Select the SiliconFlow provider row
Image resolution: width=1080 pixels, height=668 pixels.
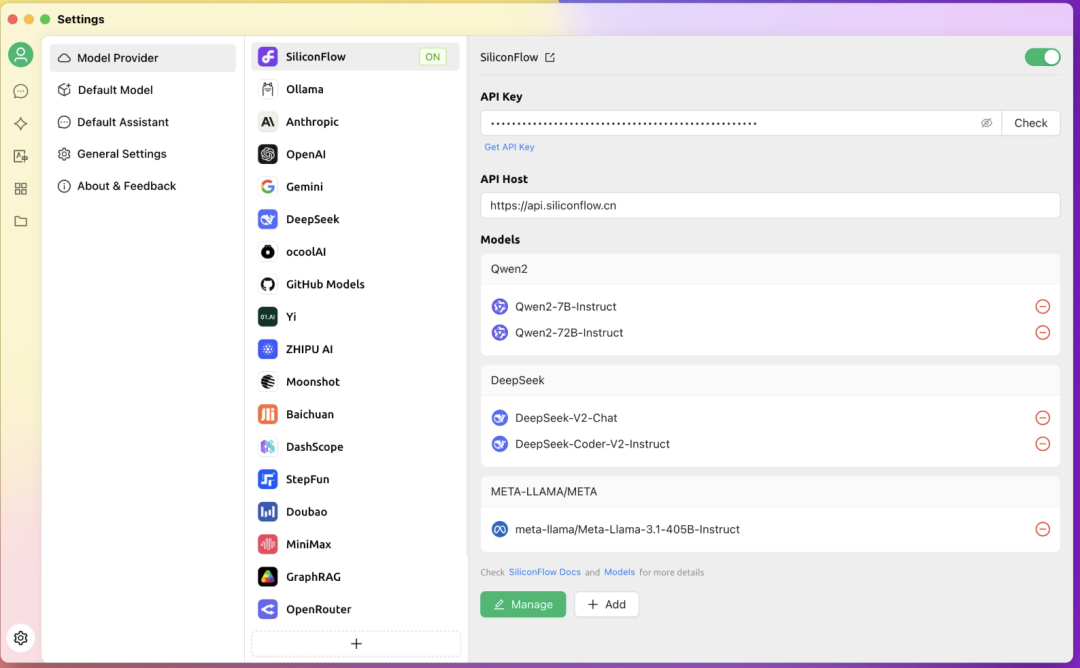pos(355,56)
